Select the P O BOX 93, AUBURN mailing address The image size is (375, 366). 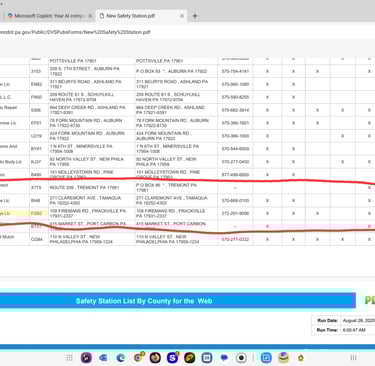click(171, 71)
